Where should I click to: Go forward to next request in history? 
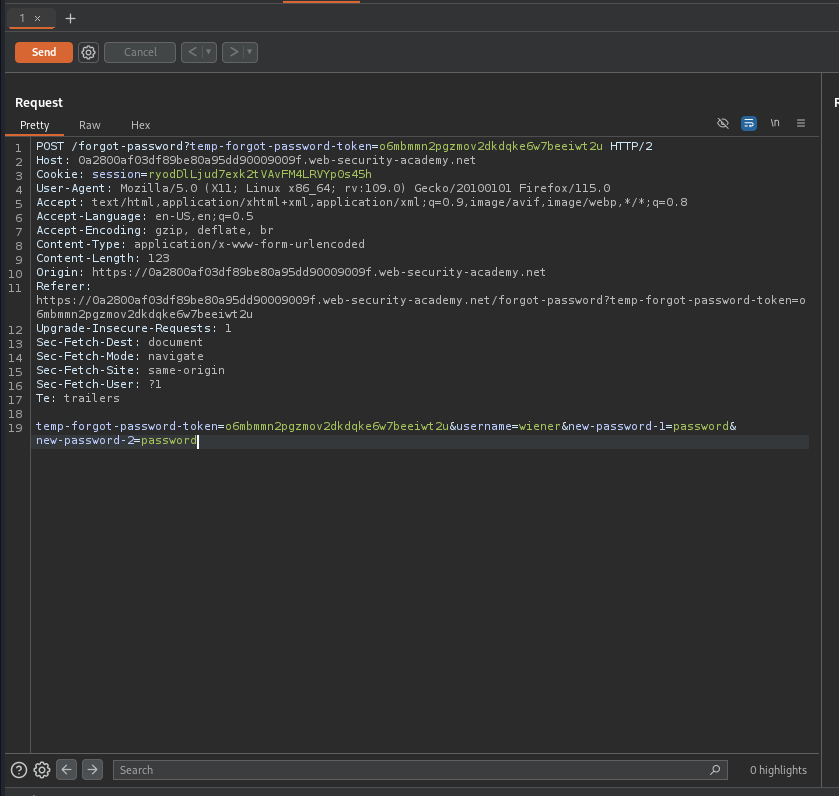[x=233, y=52]
